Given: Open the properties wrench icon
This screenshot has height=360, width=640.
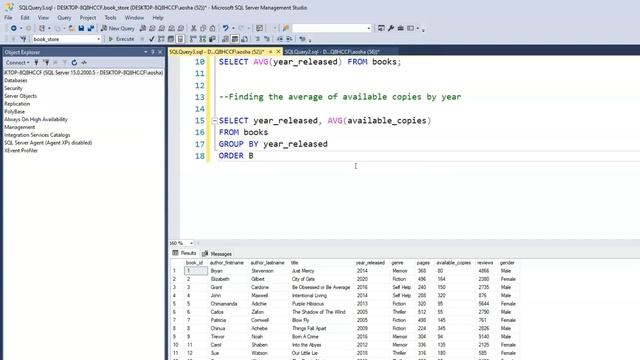Looking at the screenshot, I should point(391,28).
